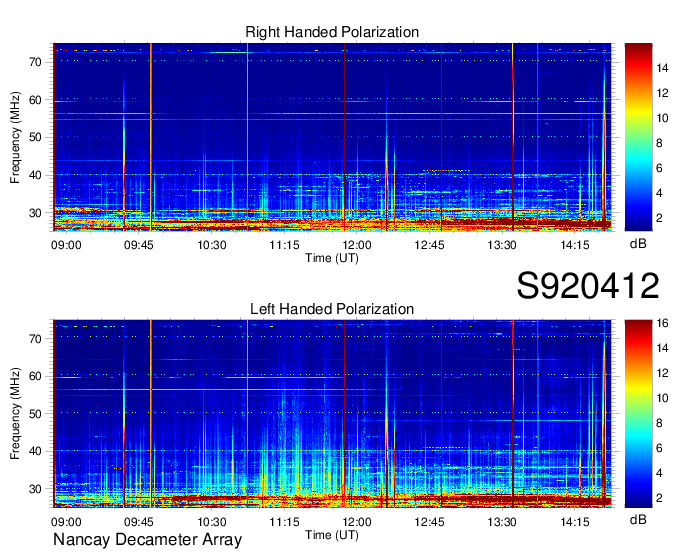
Task: Click the 10 dB label on lower color bar
Action: pos(662,398)
